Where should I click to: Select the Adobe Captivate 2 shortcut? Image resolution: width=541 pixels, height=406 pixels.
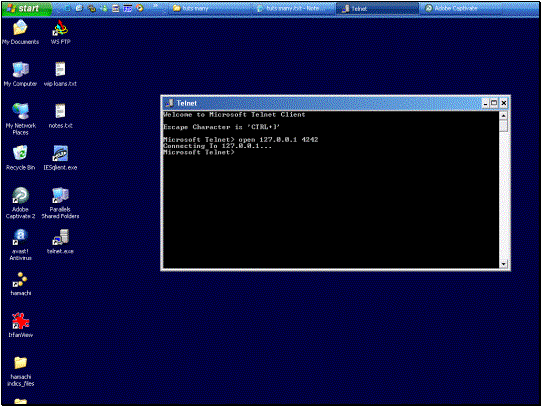point(20,203)
